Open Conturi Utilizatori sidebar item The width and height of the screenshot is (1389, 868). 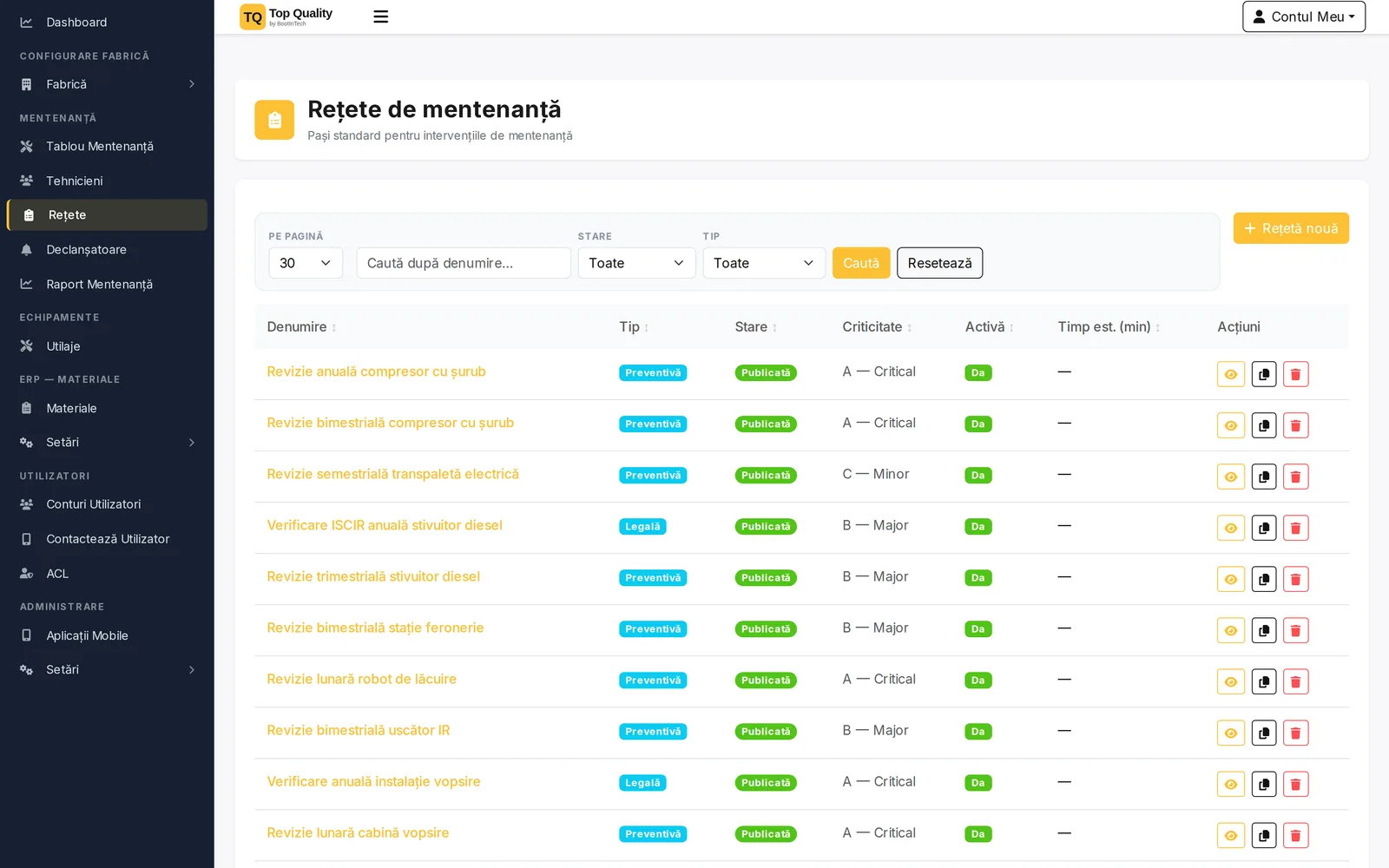[107, 504]
